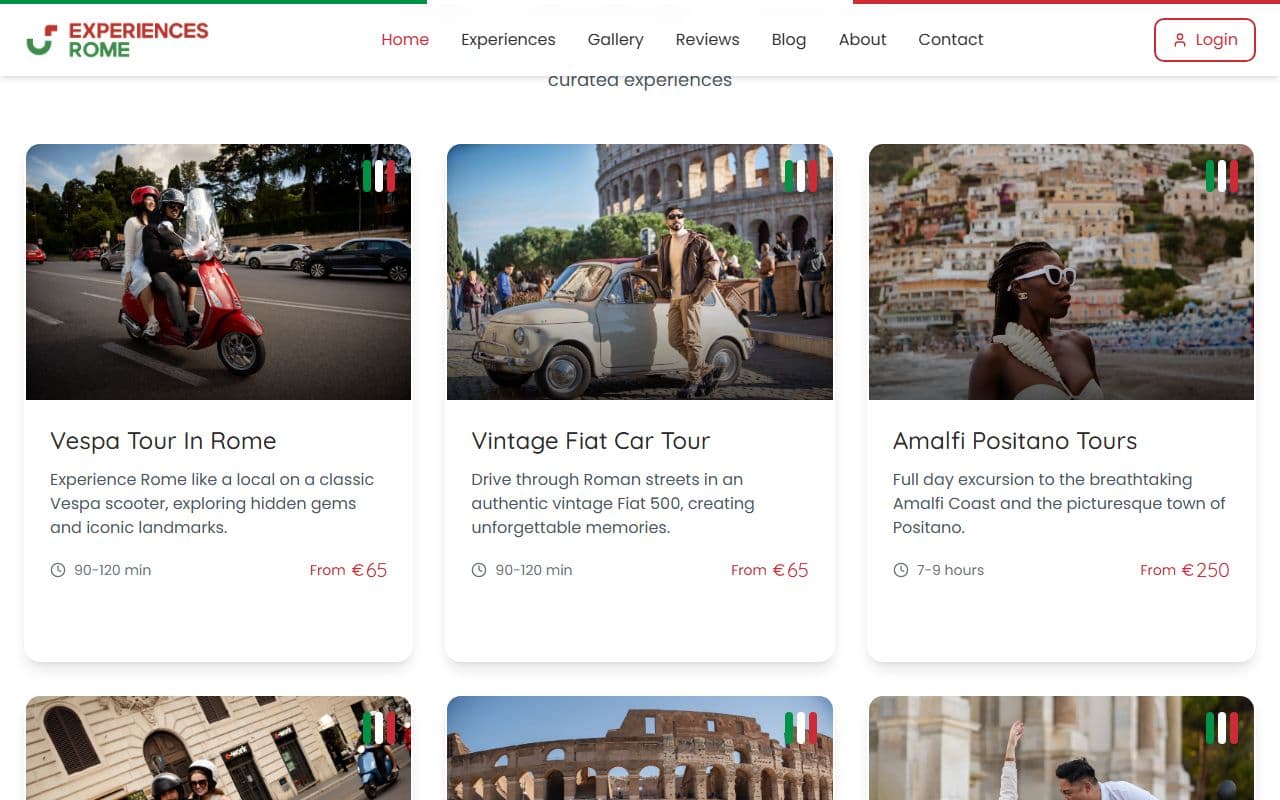Go to the Home menu item
The width and height of the screenshot is (1280, 800).
[405, 40]
